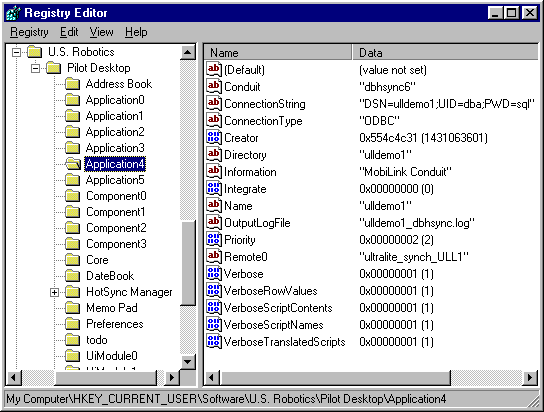Viewport: 544px width, 412px height.
Task: Click the "dbhsync6" data value
Action: tap(387, 87)
